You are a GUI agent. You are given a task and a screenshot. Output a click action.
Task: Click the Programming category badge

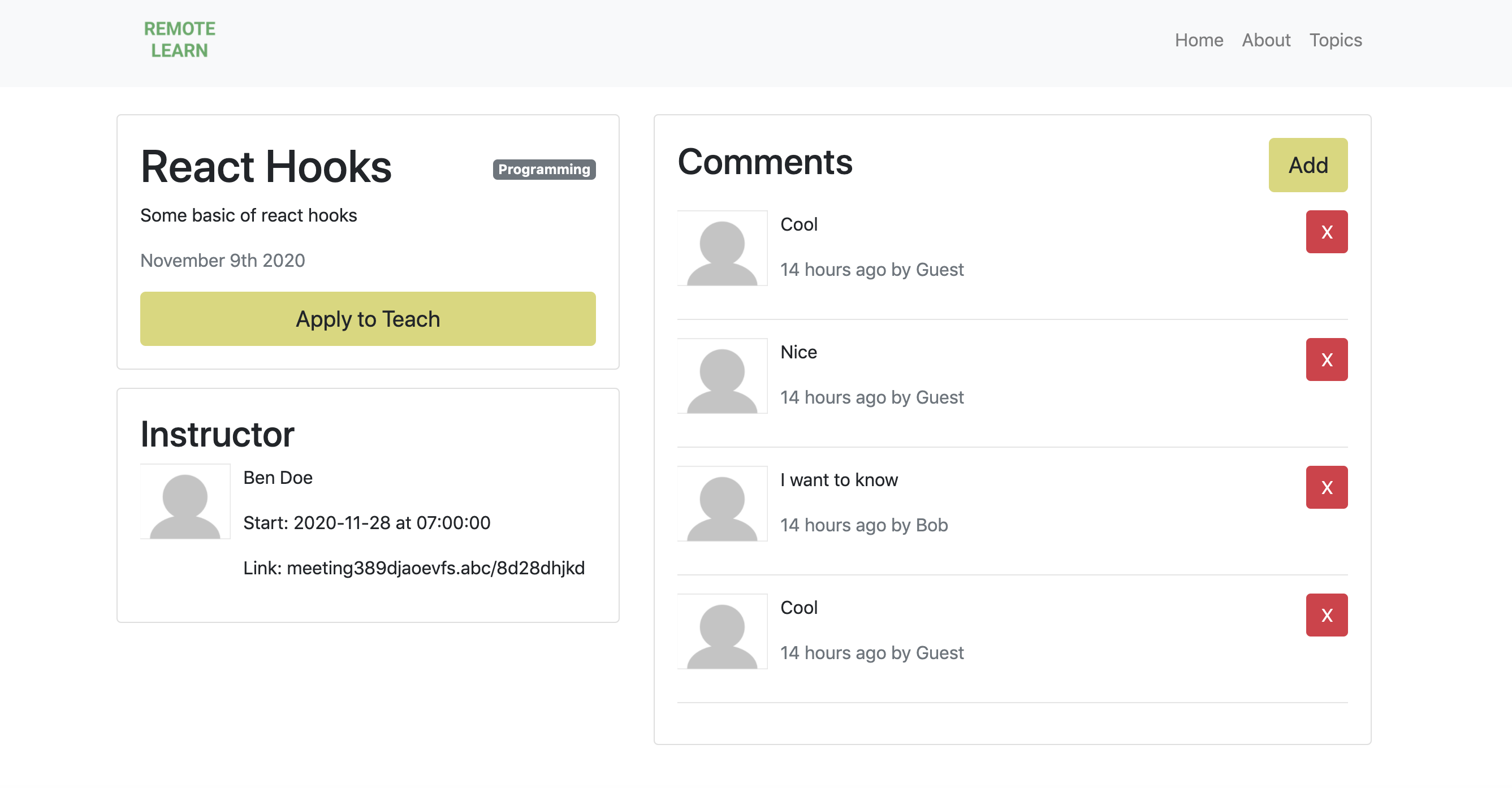(x=543, y=170)
